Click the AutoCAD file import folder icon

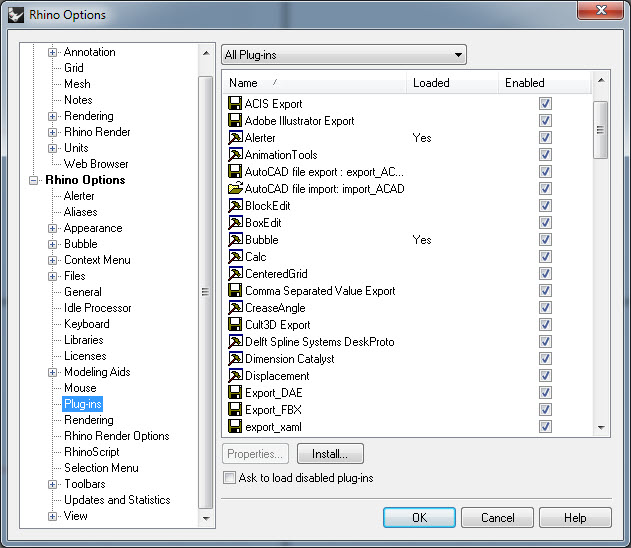click(x=235, y=188)
